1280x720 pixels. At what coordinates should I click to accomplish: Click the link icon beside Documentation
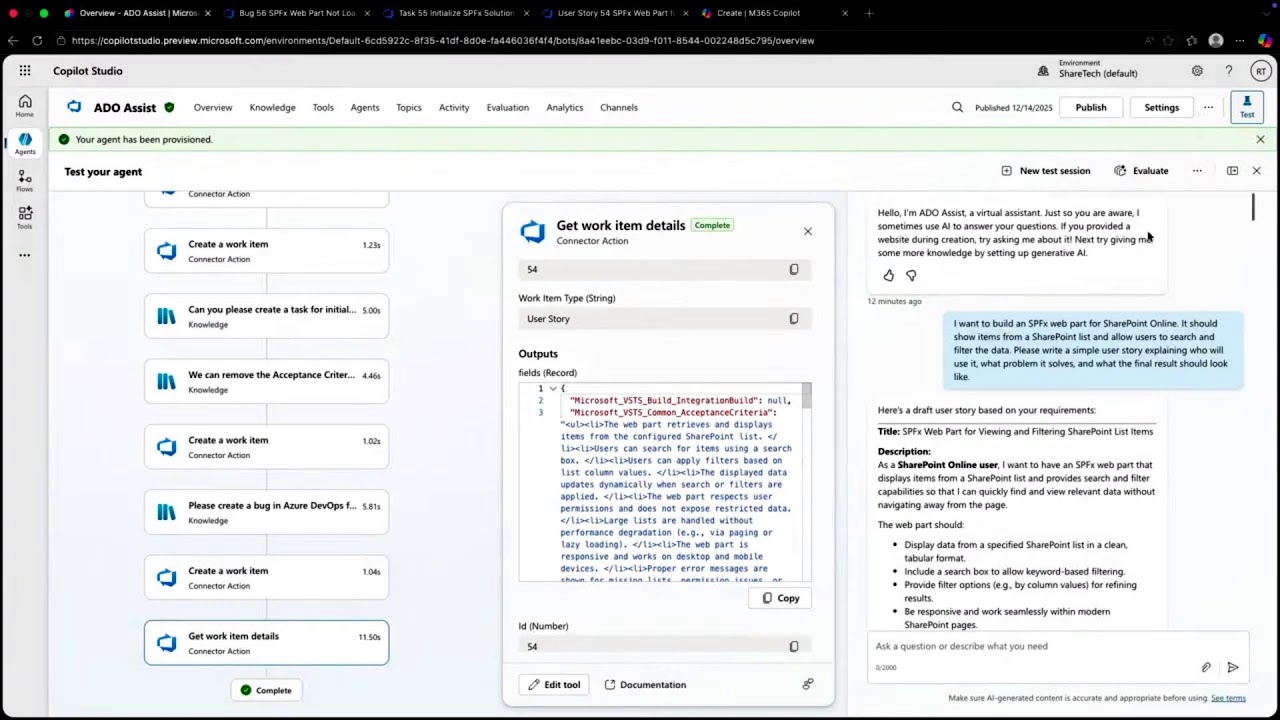[808, 684]
